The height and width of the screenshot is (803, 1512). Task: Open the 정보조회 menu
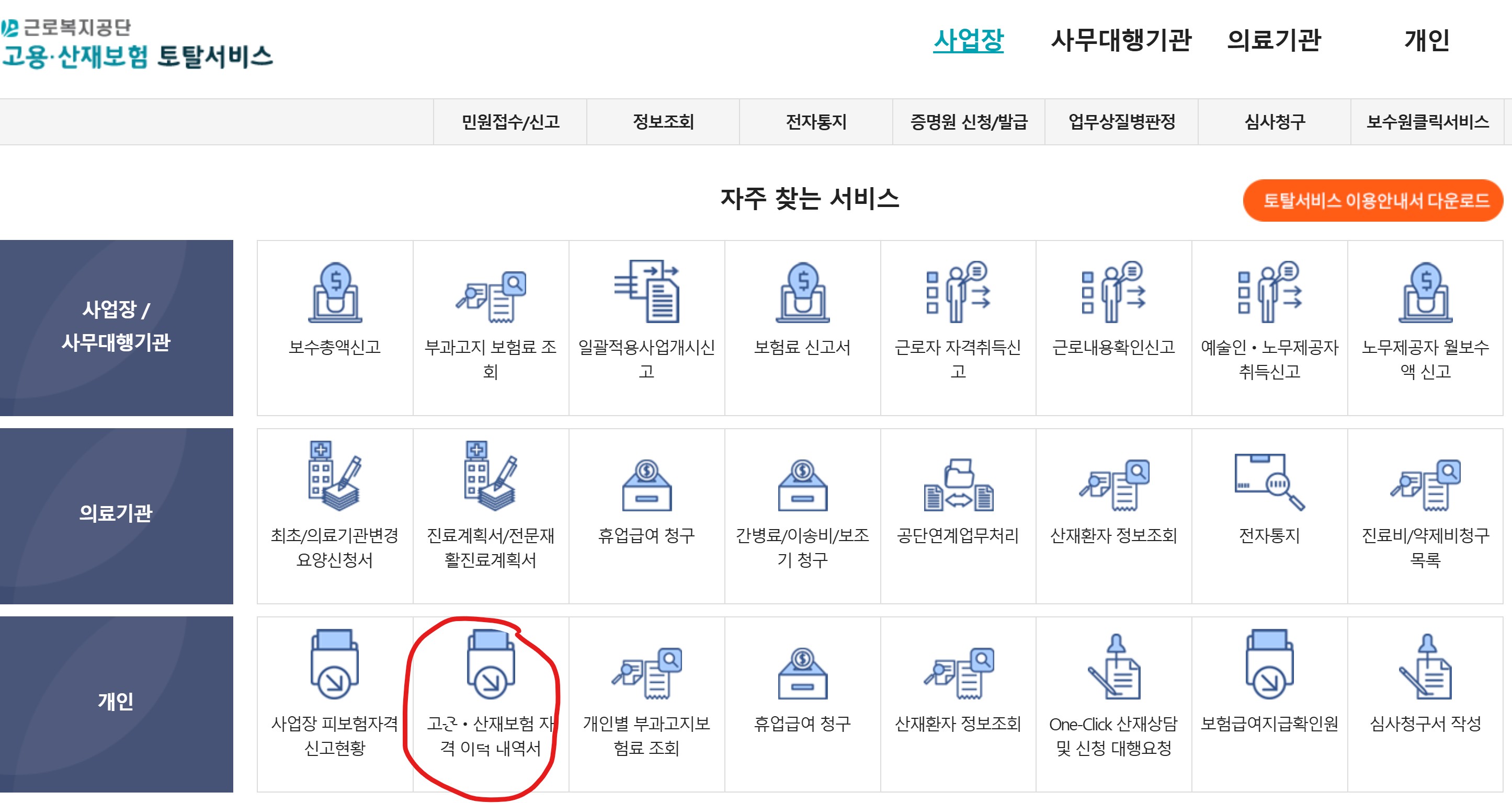(x=663, y=122)
